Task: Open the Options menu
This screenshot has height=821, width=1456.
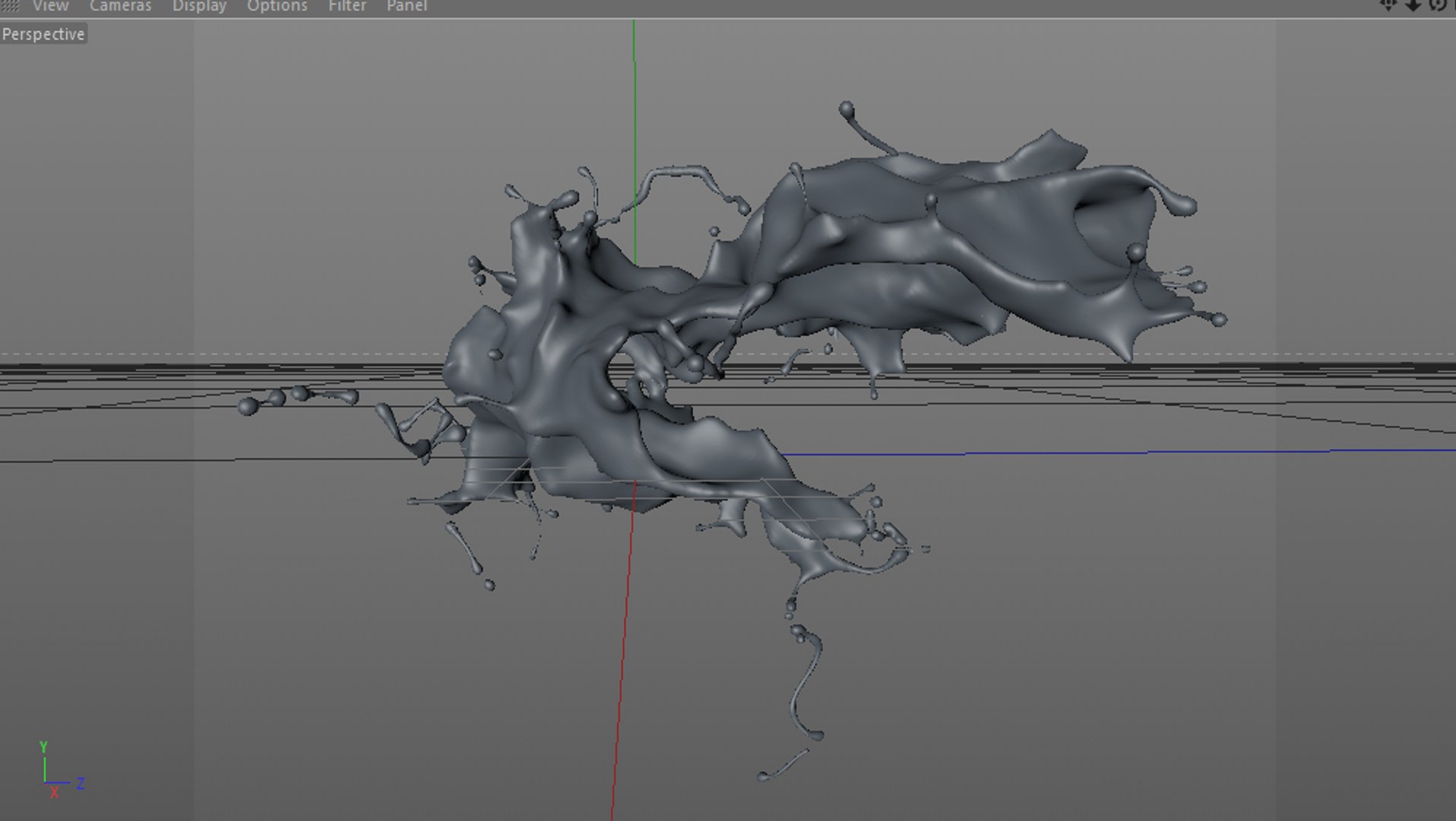Action: (x=277, y=6)
